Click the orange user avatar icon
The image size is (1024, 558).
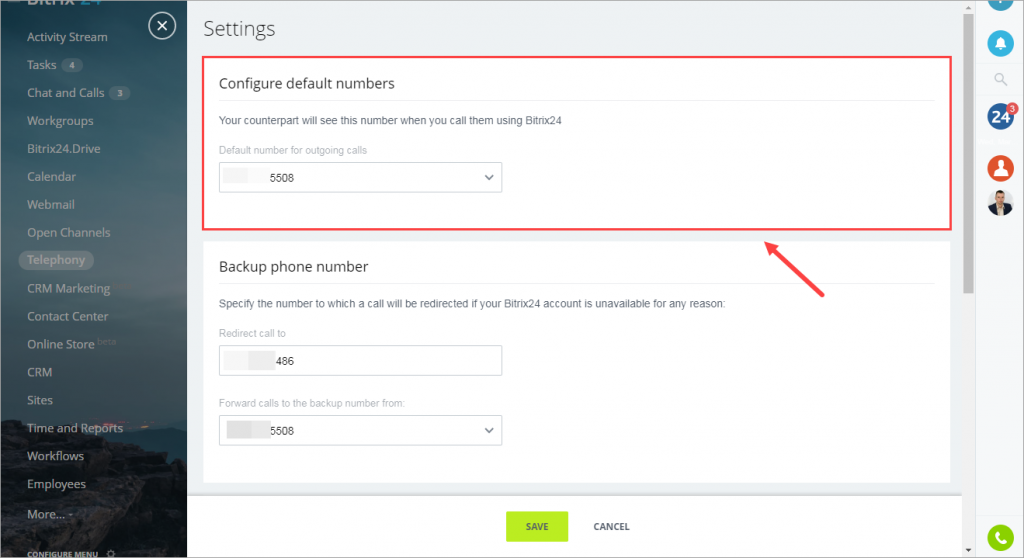click(x=1000, y=168)
